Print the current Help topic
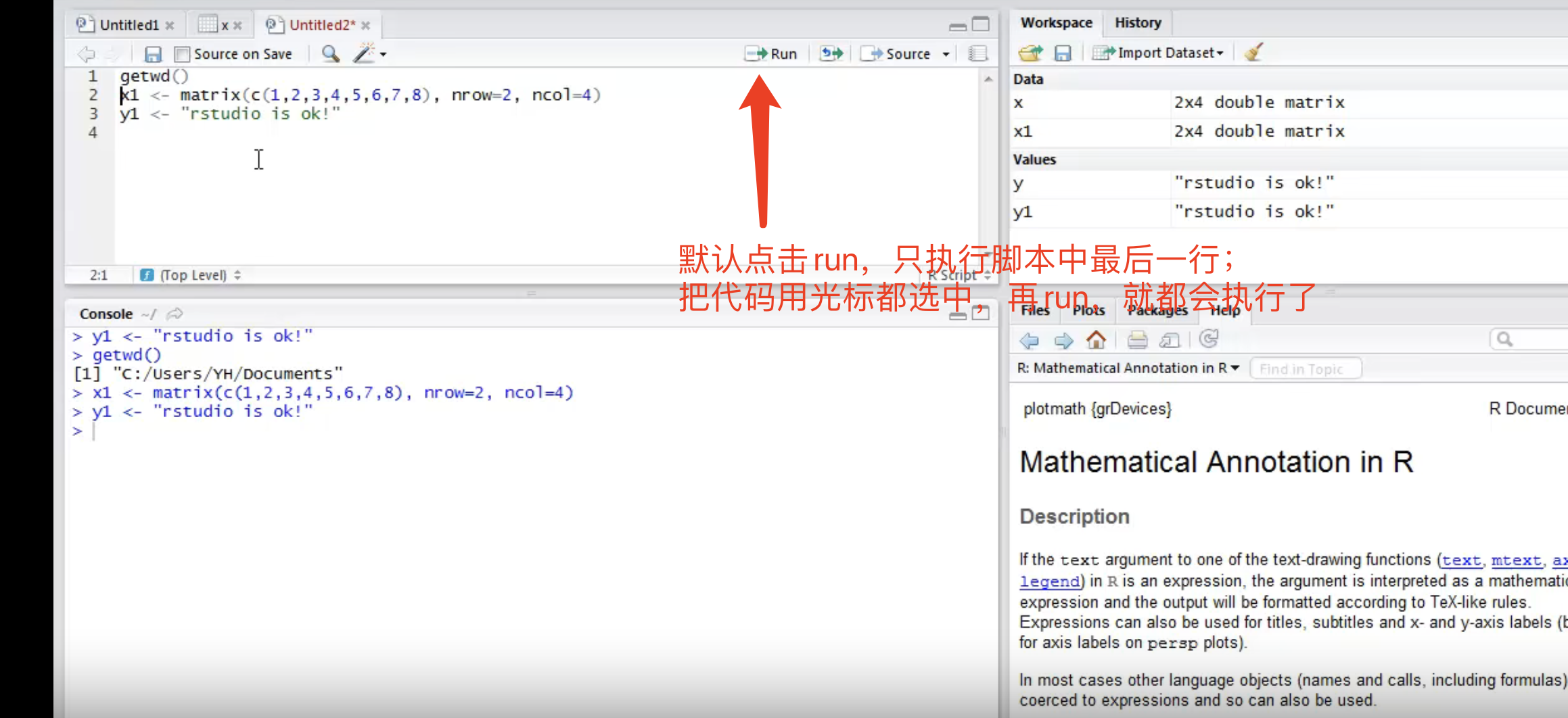 tap(1136, 341)
